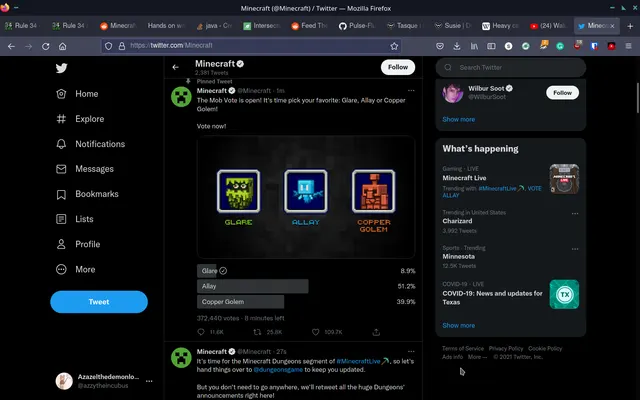This screenshot has height=400, width=640.
Task: Click back arrow beside Minecraft header
Action: tap(176, 67)
